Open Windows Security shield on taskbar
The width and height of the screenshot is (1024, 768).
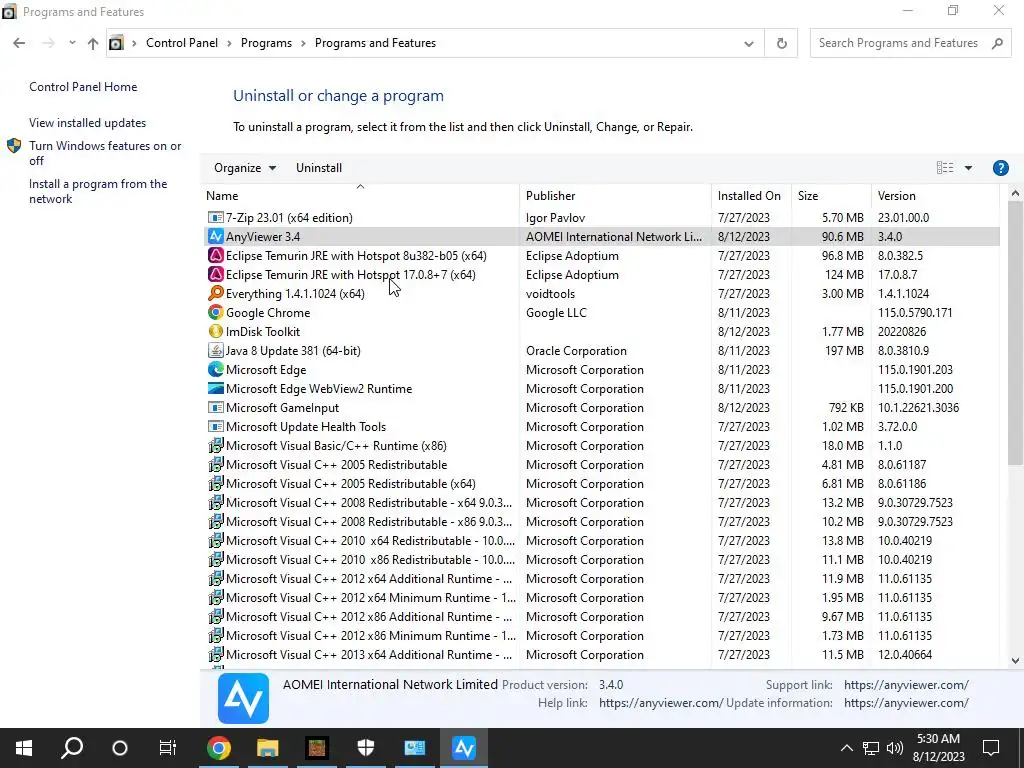point(366,748)
